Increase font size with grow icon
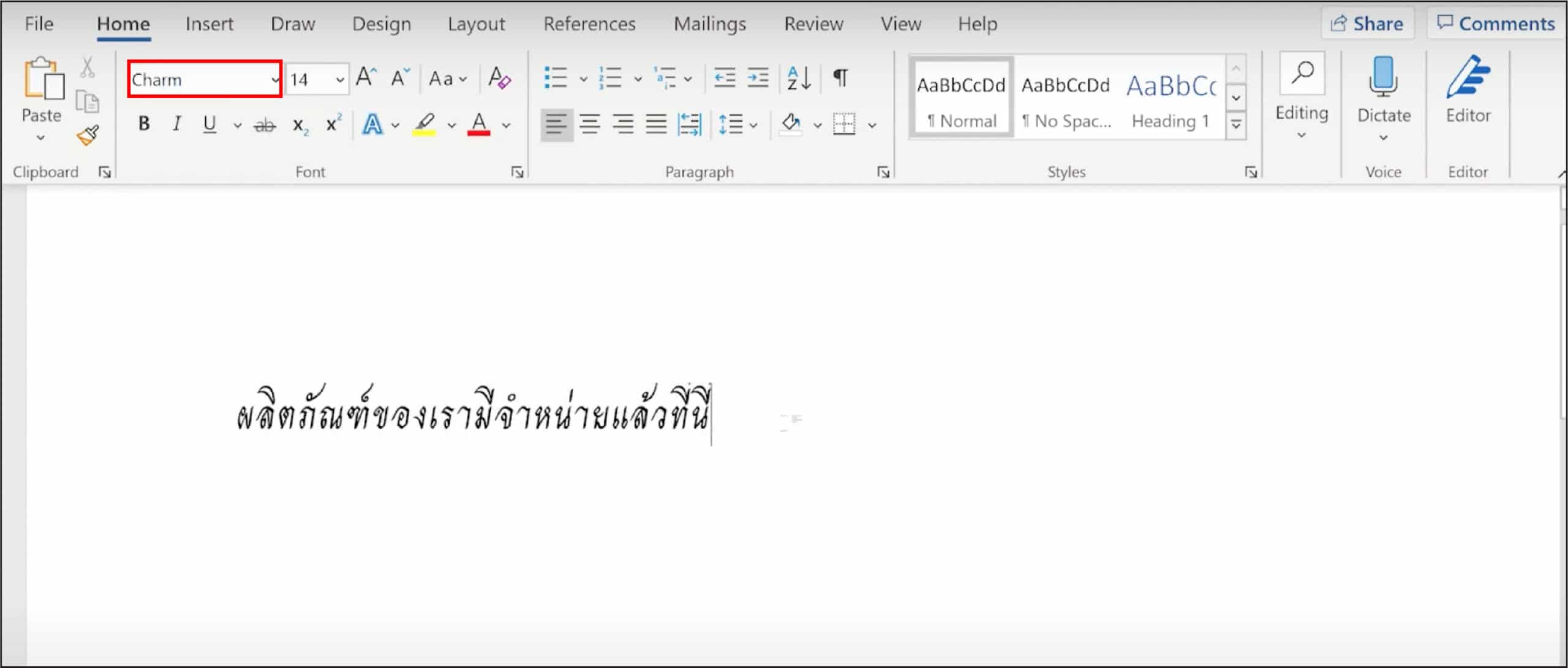1568x668 pixels. (366, 78)
